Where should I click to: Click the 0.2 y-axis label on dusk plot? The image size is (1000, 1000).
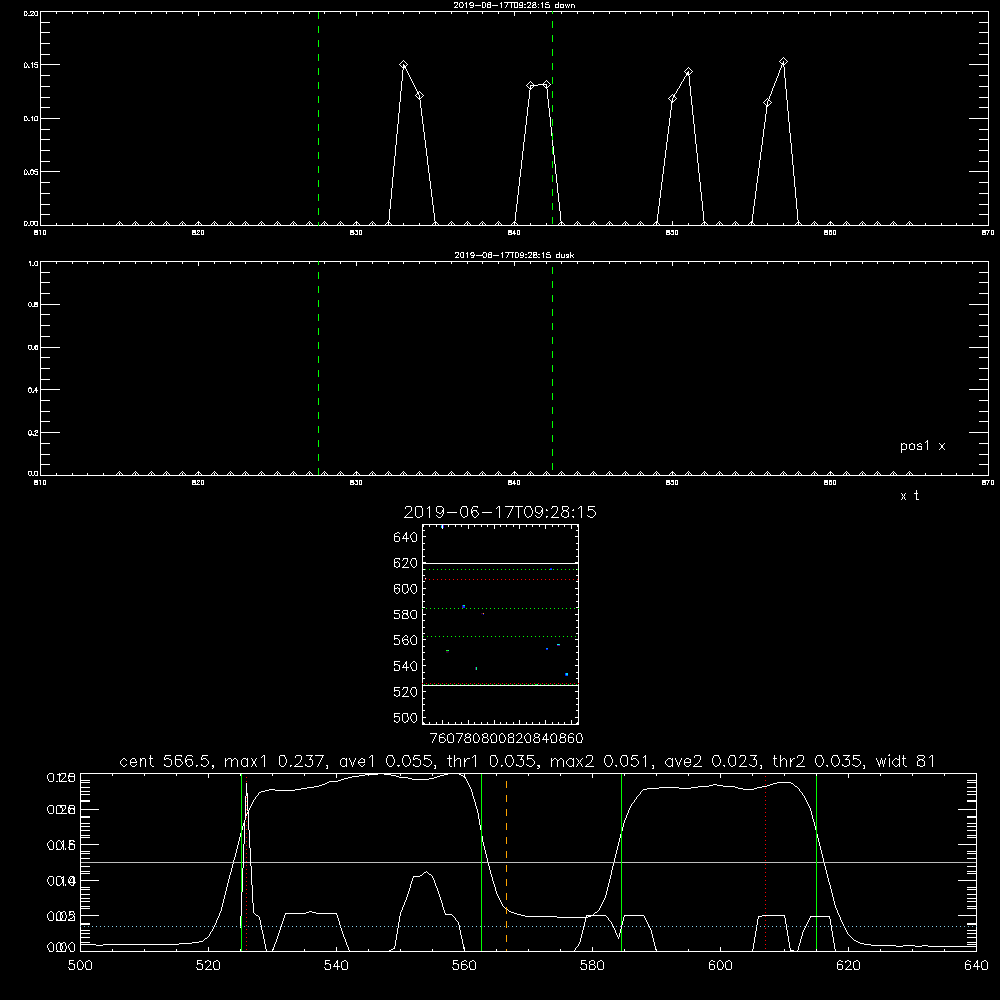[33, 432]
